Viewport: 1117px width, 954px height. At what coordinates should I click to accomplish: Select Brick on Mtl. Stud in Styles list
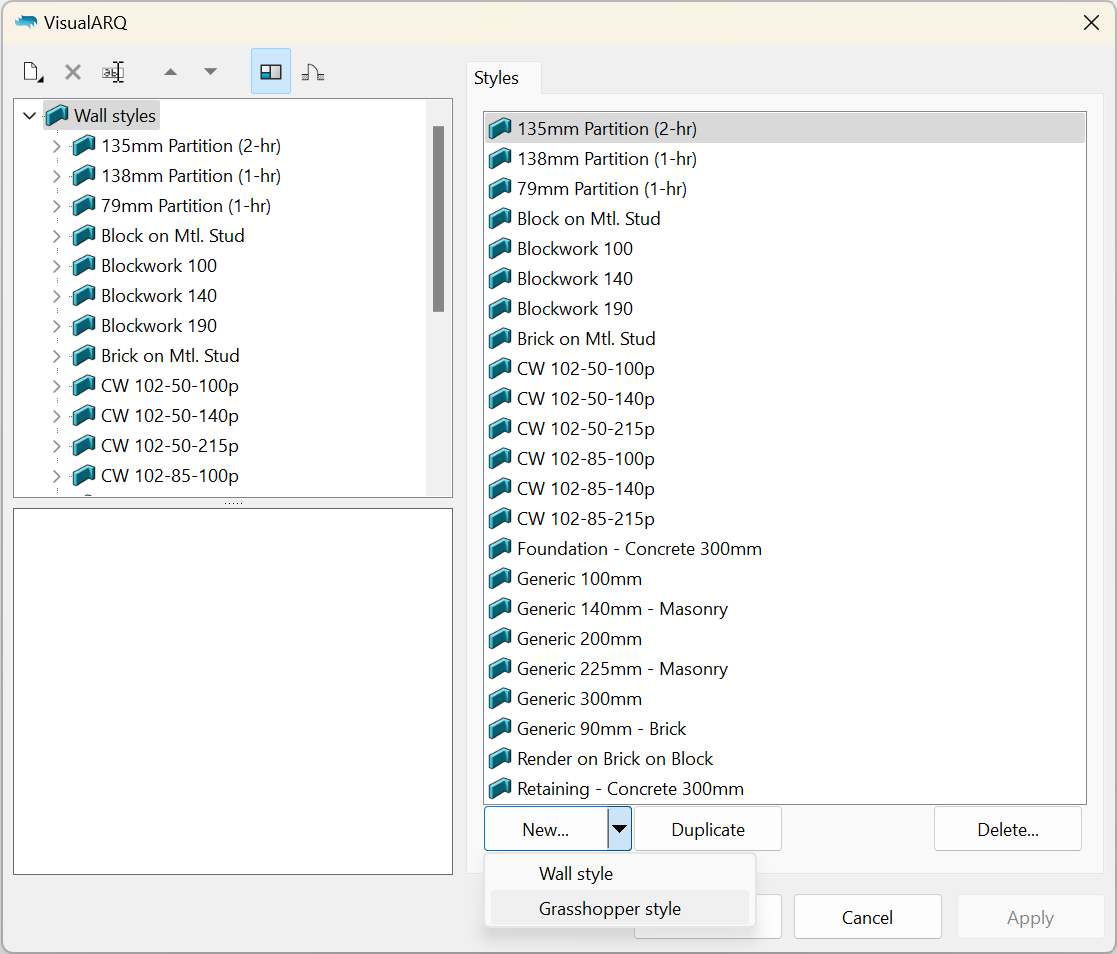click(x=785, y=338)
